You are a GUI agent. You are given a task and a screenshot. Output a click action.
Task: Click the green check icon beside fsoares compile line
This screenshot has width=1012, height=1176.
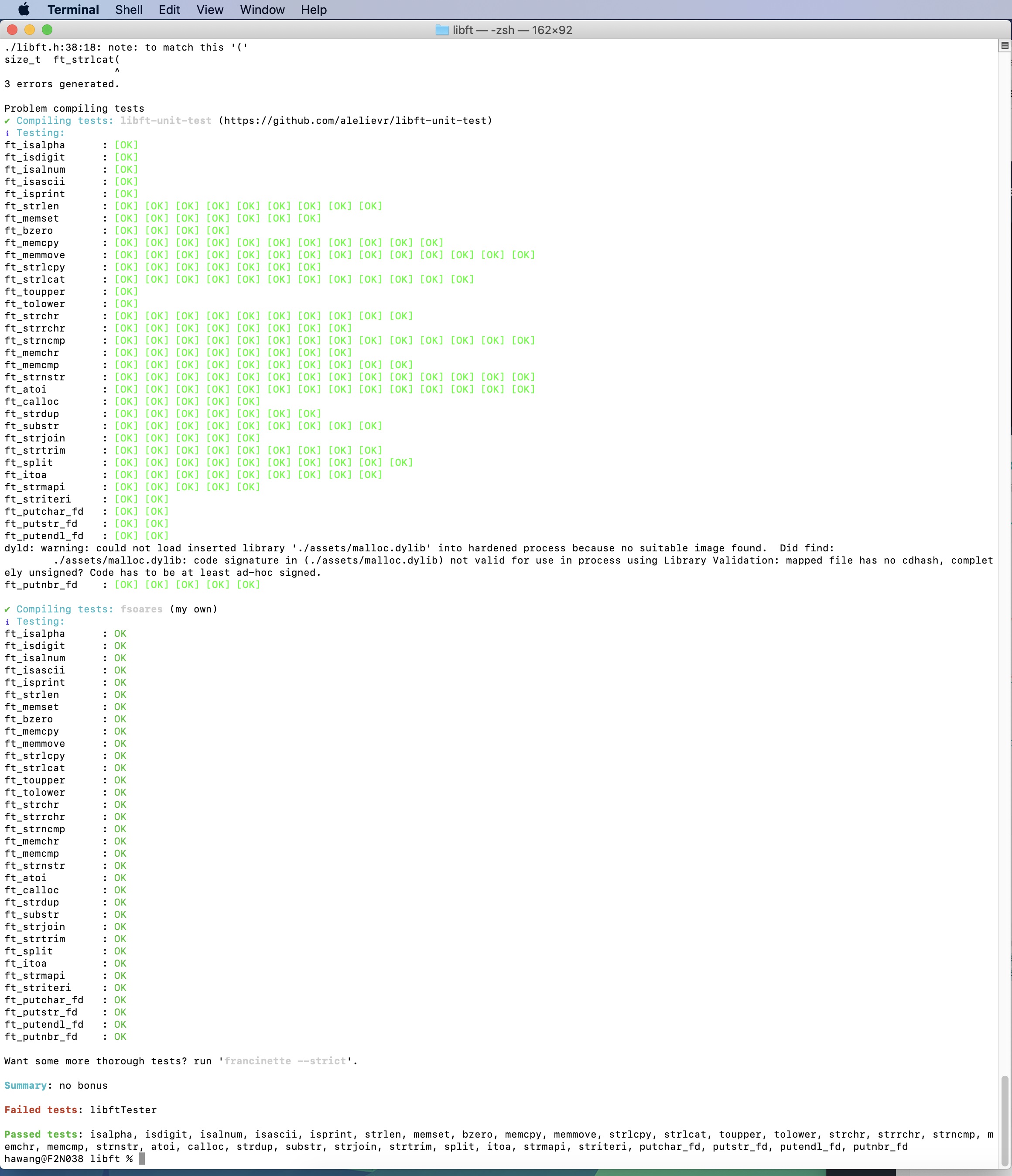tap(7, 609)
